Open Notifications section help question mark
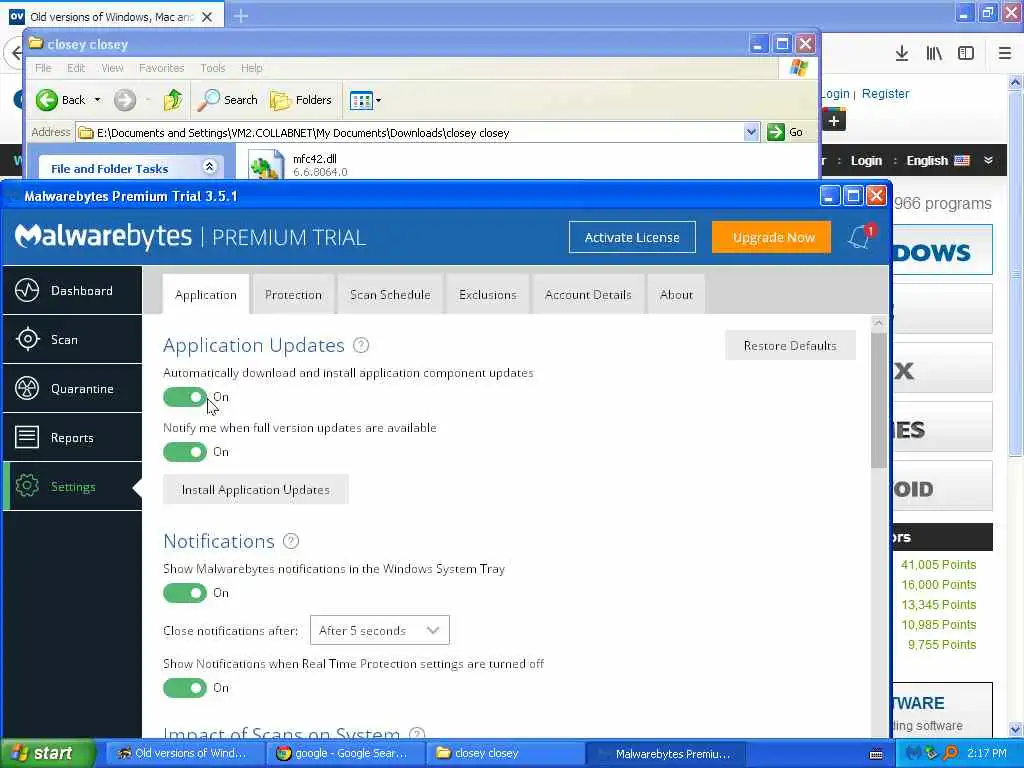The width and height of the screenshot is (1024, 768). pos(291,541)
